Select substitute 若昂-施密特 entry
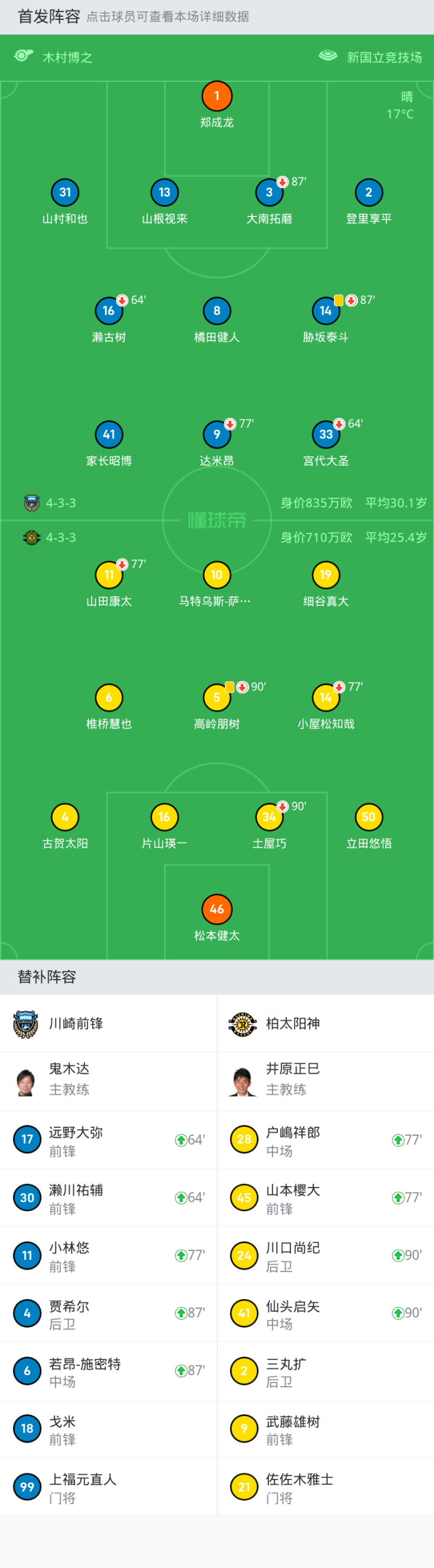 click(108, 1371)
